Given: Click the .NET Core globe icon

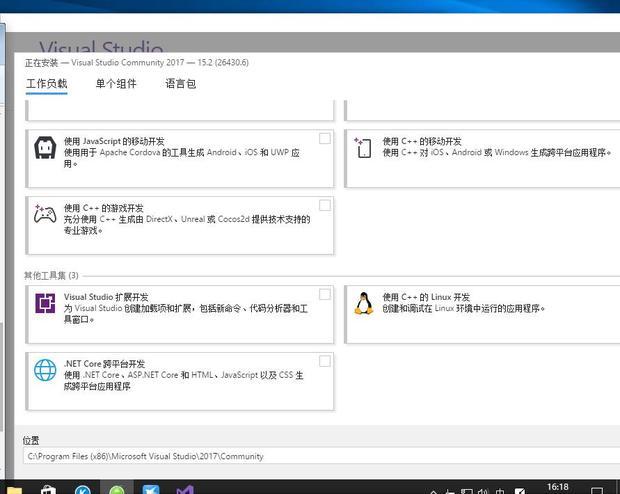Looking at the screenshot, I should (x=45, y=370).
